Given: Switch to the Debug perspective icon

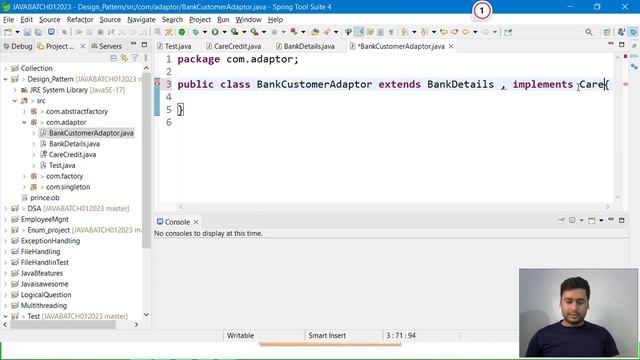Looking at the screenshot, I should pyautogui.click(x=633, y=32).
